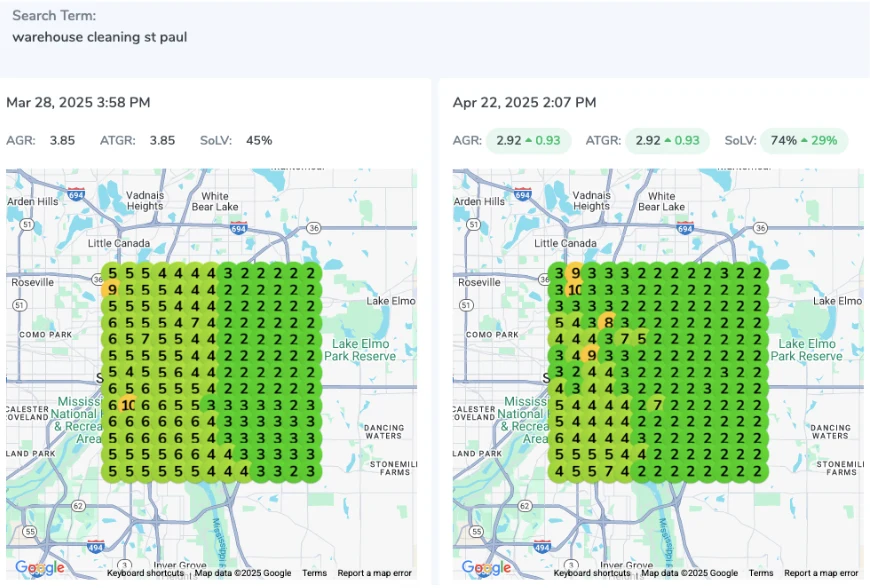Open Google logo on the March map

(40, 568)
